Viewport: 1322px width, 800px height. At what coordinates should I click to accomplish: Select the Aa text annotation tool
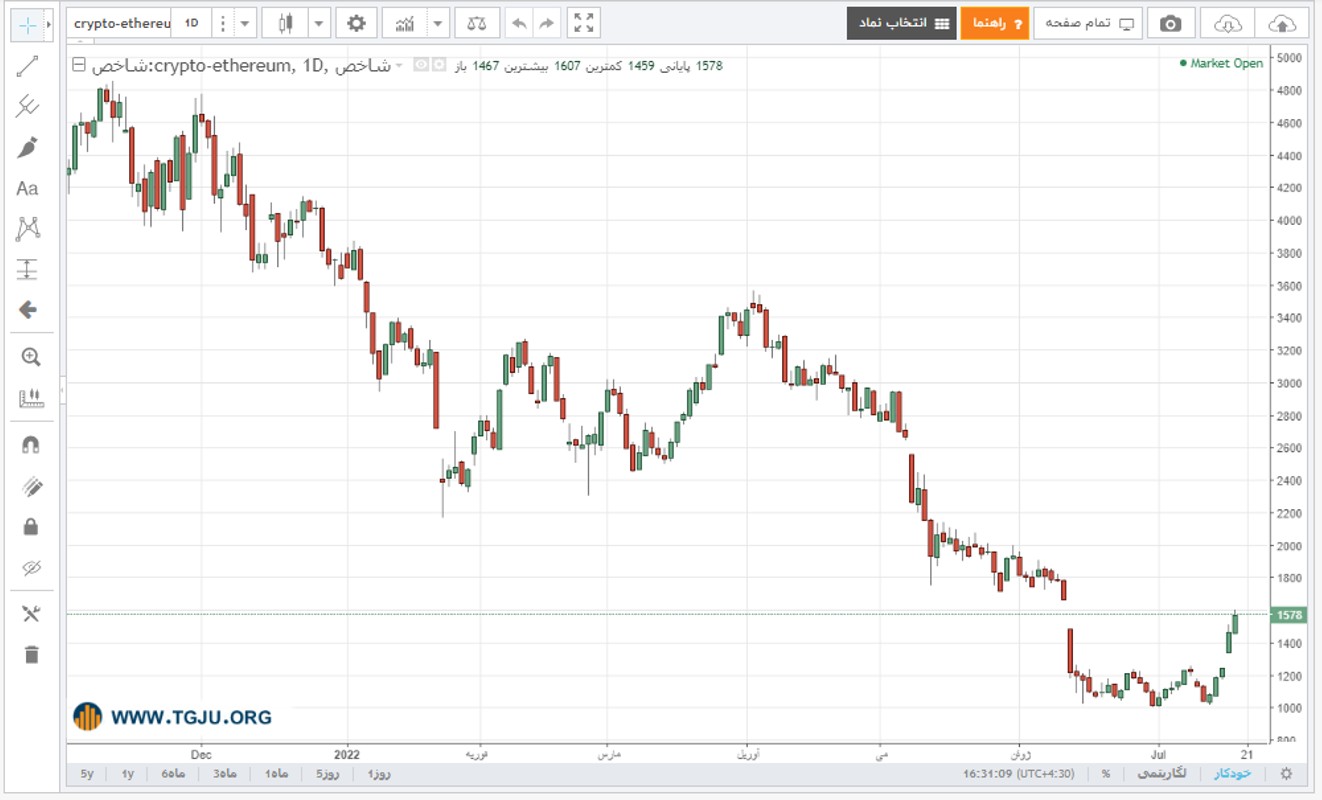coord(28,188)
